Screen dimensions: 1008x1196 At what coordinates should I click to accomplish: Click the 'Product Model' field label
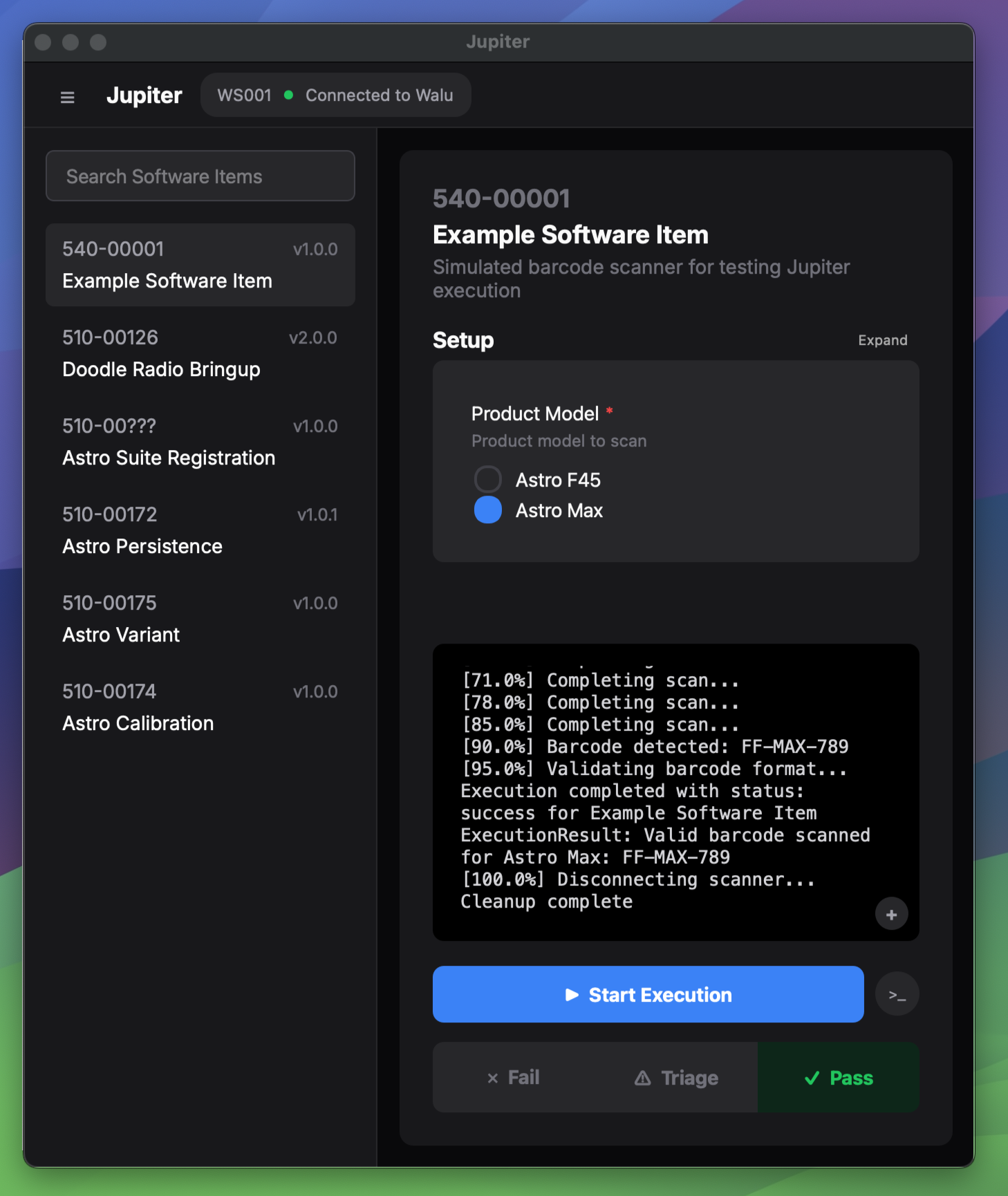534,413
